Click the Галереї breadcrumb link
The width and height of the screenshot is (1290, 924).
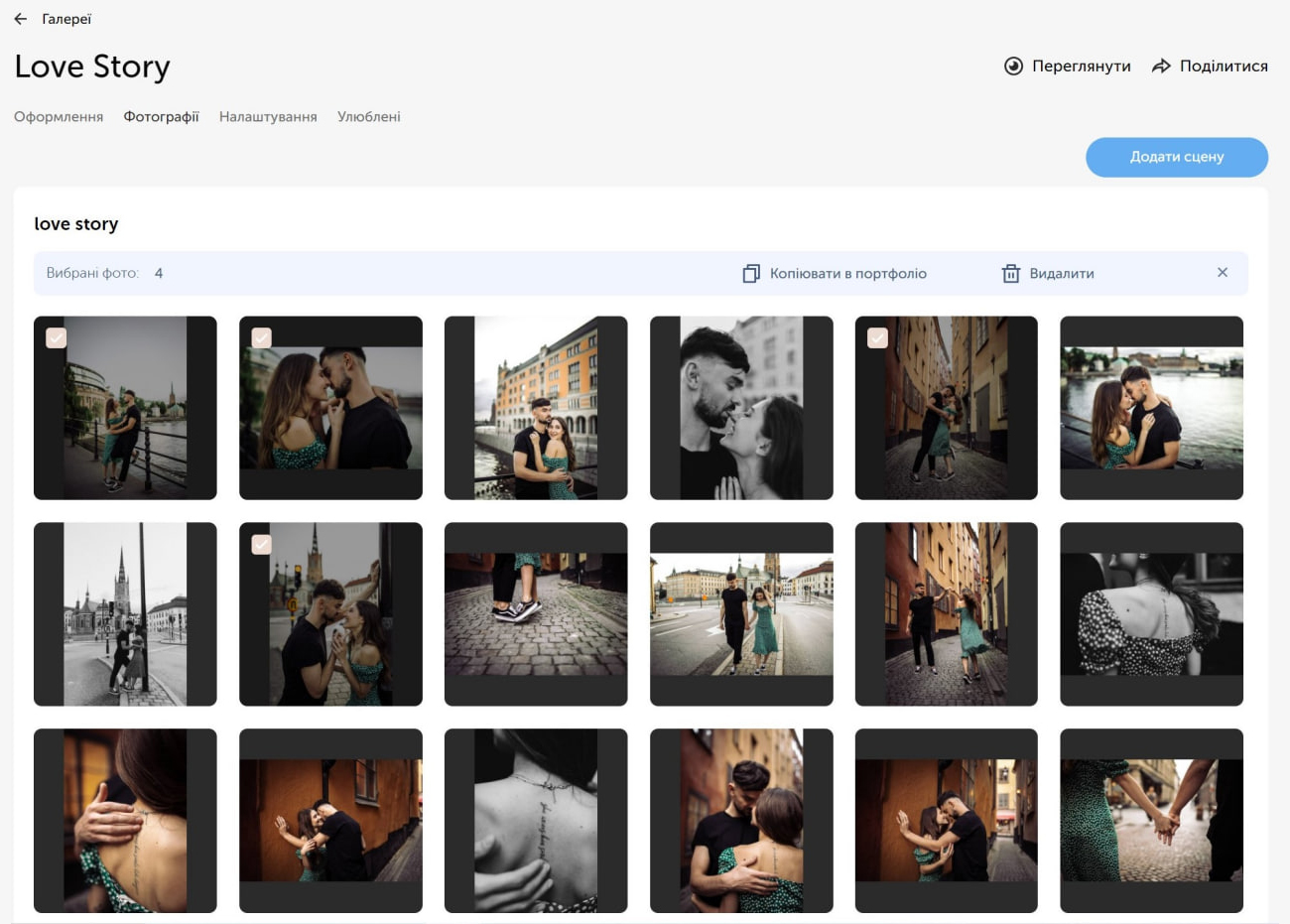pos(66,19)
